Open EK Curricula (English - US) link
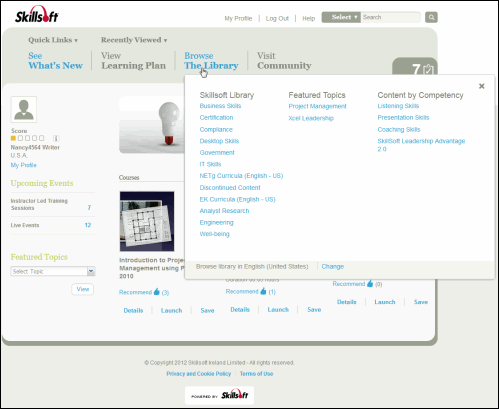The height and width of the screenshot is (409, 499). (x=238, y=199)
